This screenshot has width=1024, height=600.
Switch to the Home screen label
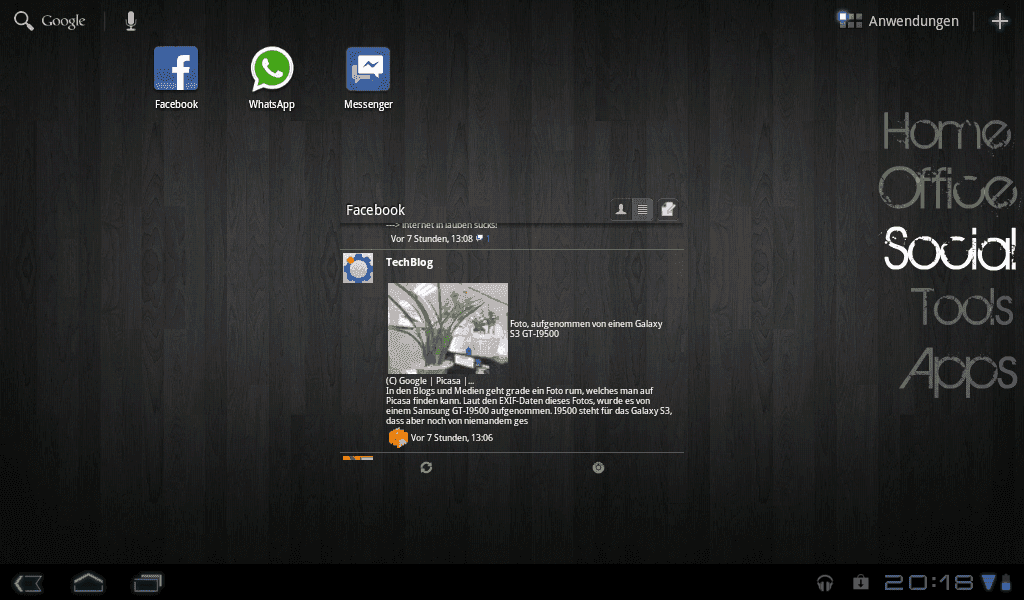947,131
